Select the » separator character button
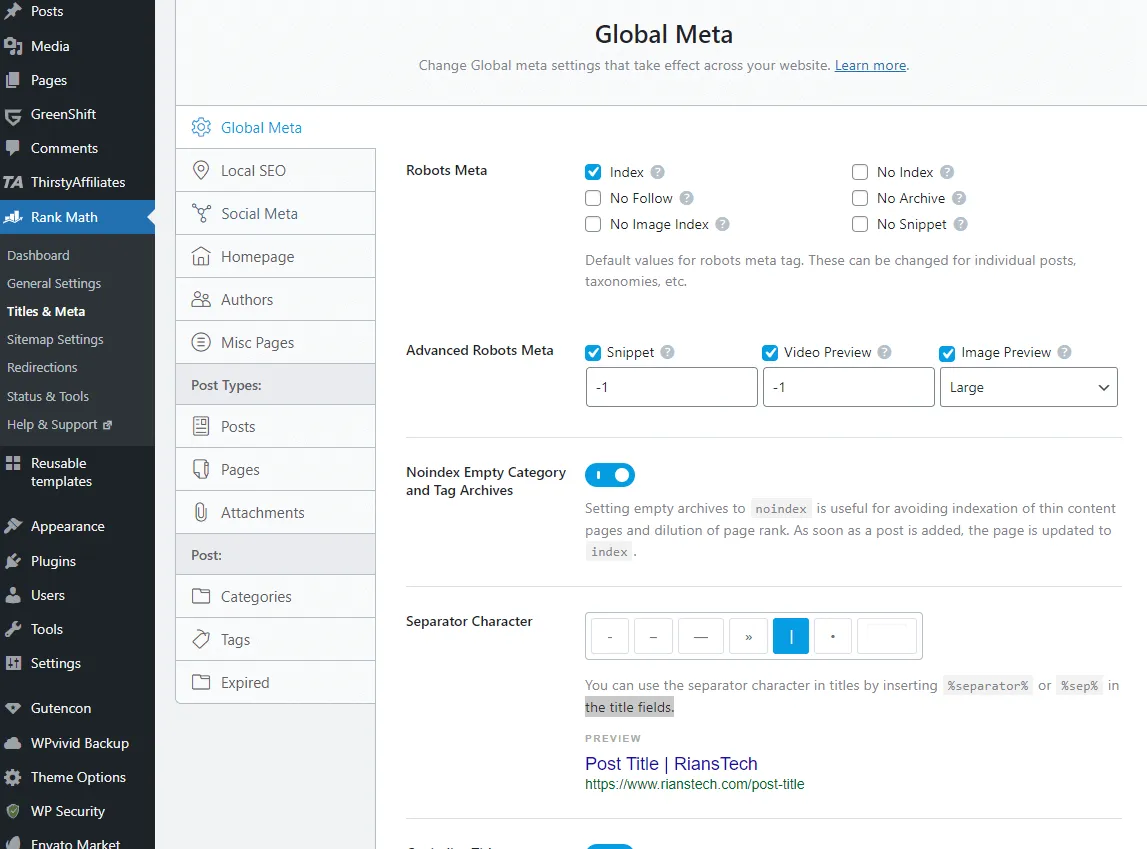 click(748, 636)
